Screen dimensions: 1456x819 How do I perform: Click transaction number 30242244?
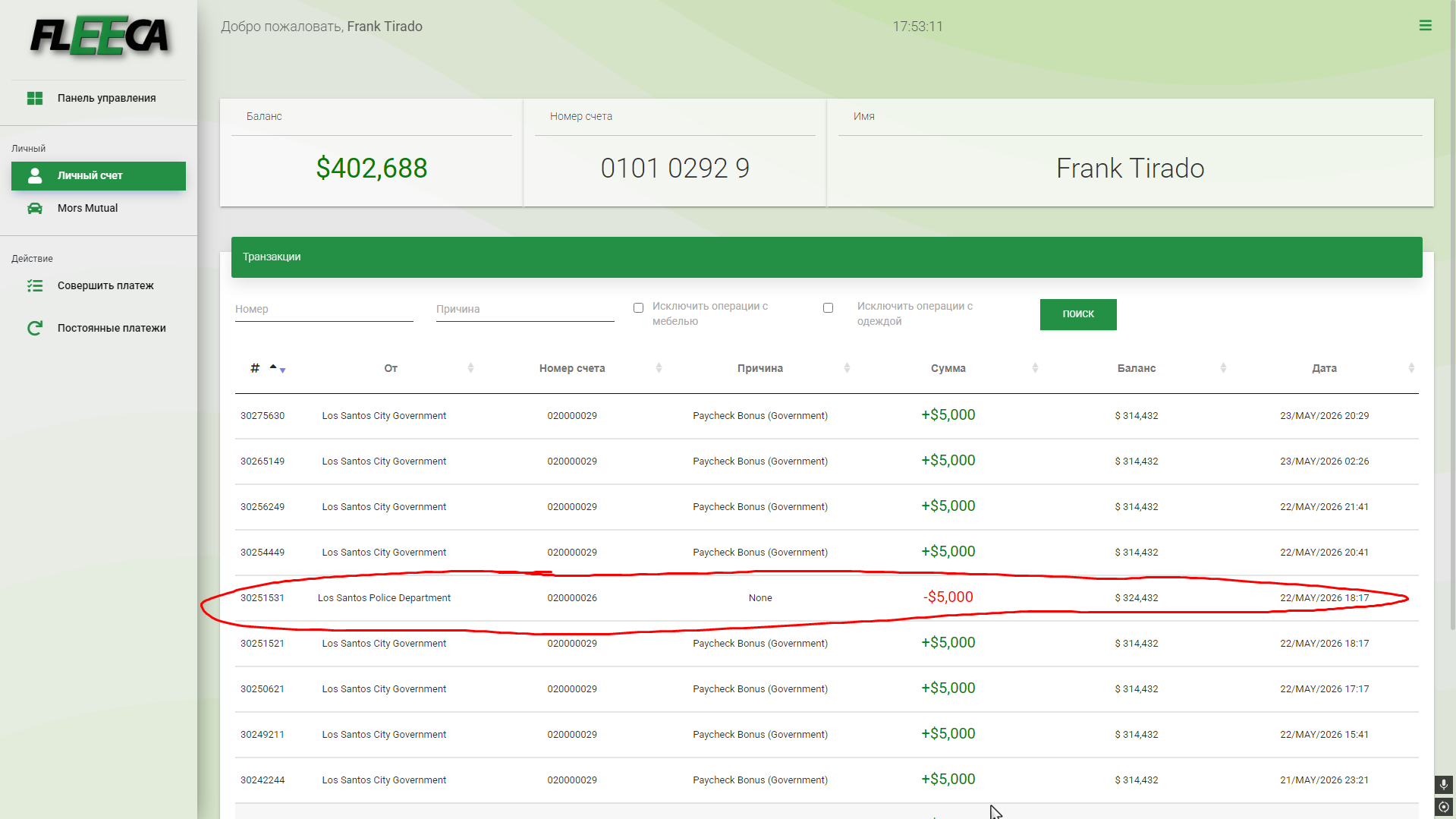[x=263, y=780]
